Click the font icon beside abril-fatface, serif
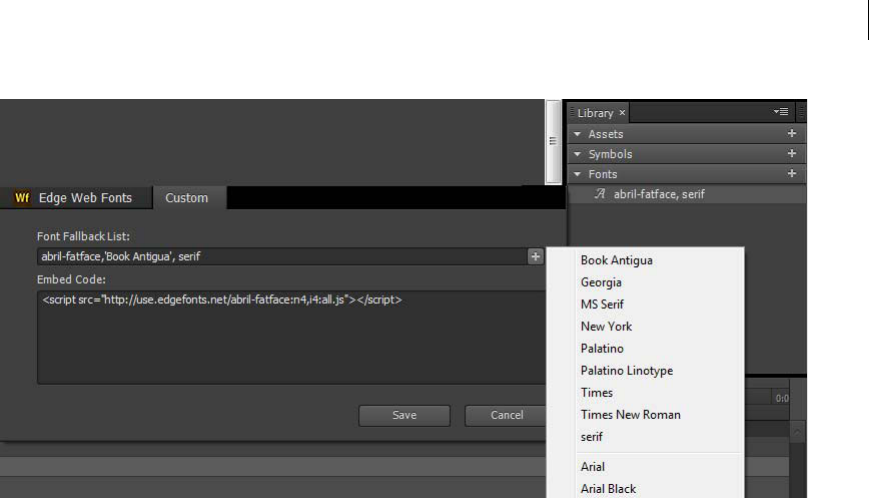Image resolution: width=869 pixels, height=498 pixels. pos(600,194)
